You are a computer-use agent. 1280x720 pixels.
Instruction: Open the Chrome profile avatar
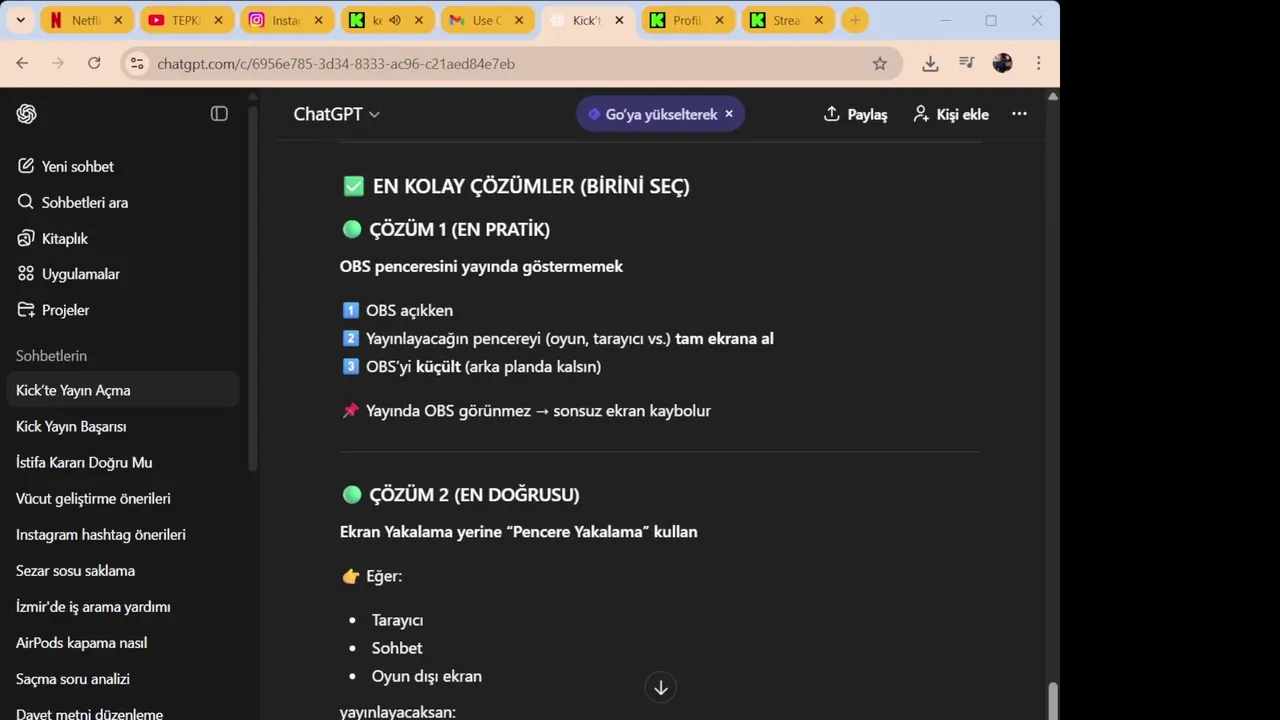[1003, 63]
